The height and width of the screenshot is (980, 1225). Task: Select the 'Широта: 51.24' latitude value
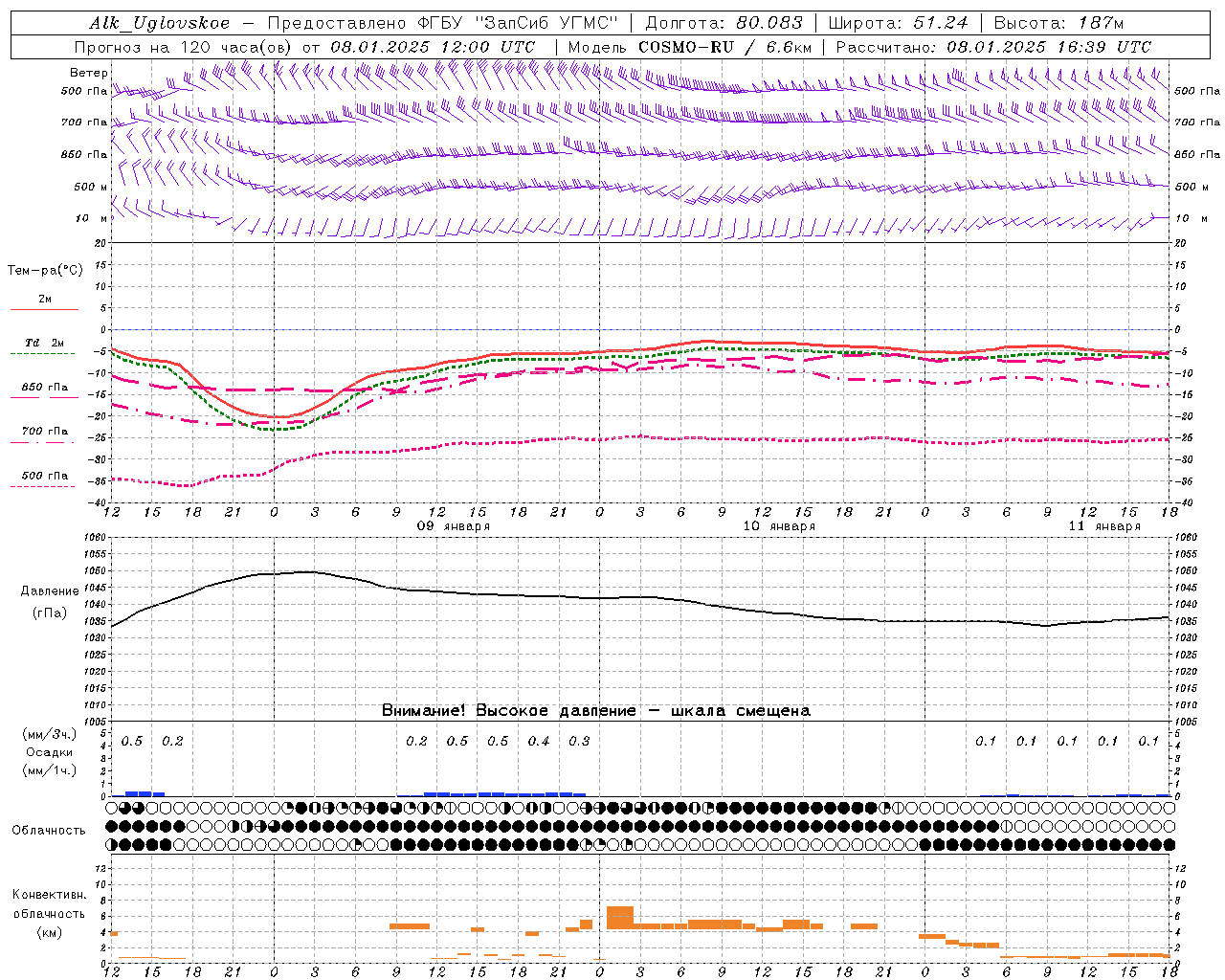(x=898, y=23)
